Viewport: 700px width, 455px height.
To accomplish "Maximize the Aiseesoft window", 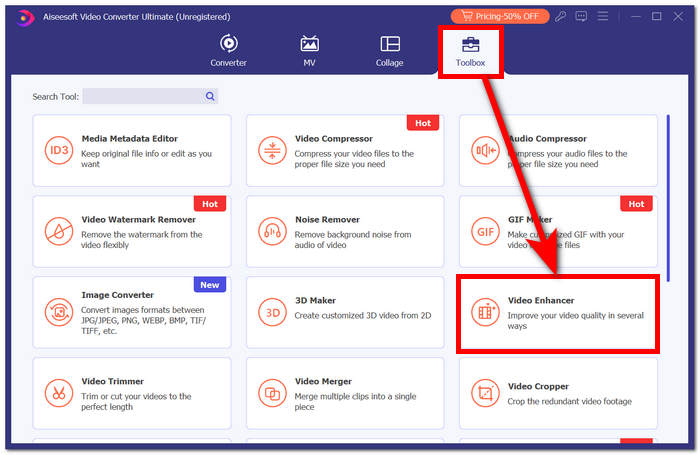I will pyautogui.click(x=656, y=17).
